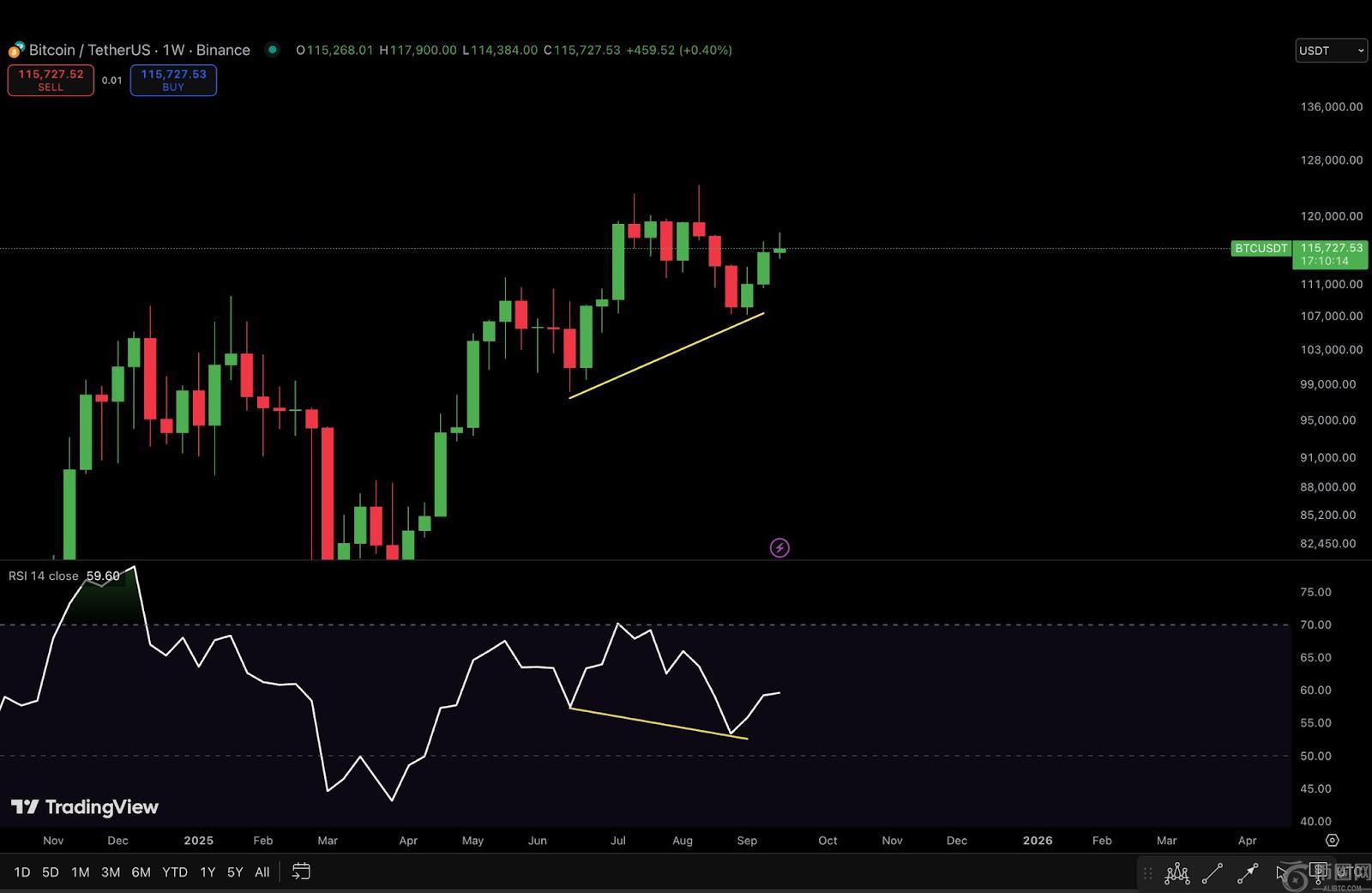Click the BTCUSDT current price label
This screenshot has height=893, width=1372.
[x=1261, y=249]
